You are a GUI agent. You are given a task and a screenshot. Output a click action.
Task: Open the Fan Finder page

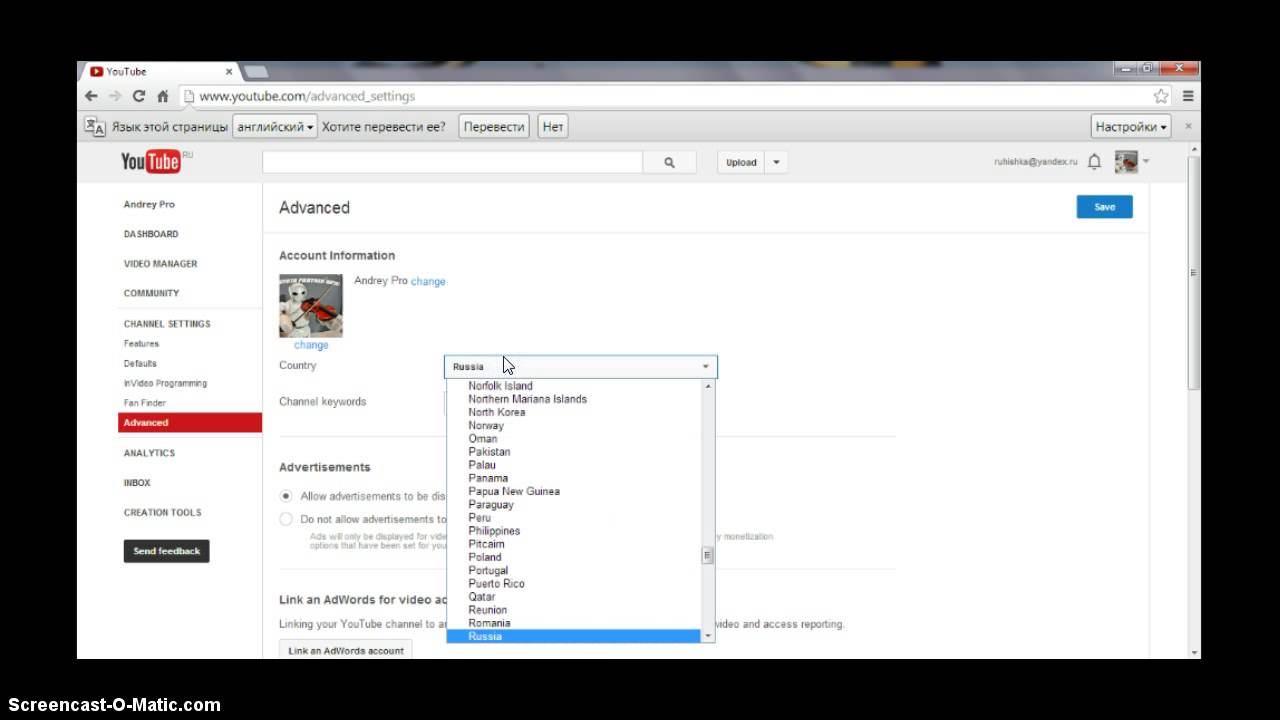(x=145, y=403)
